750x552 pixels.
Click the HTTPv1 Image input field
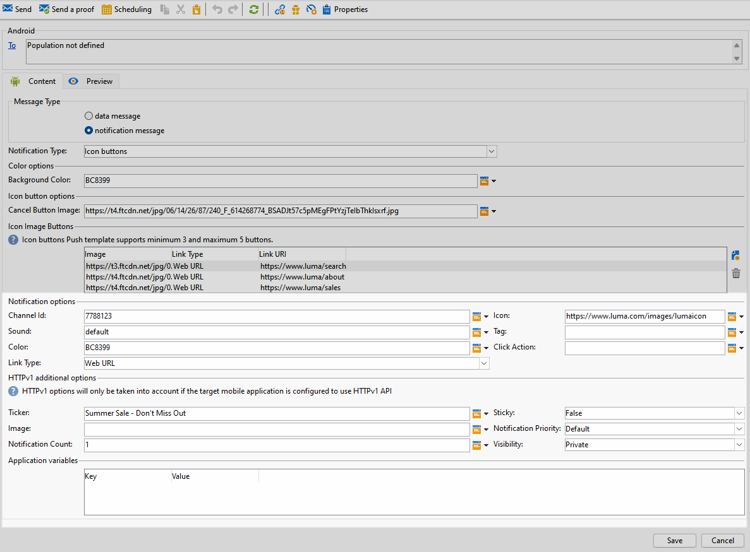pyautogui.click(x=276, y=429)
